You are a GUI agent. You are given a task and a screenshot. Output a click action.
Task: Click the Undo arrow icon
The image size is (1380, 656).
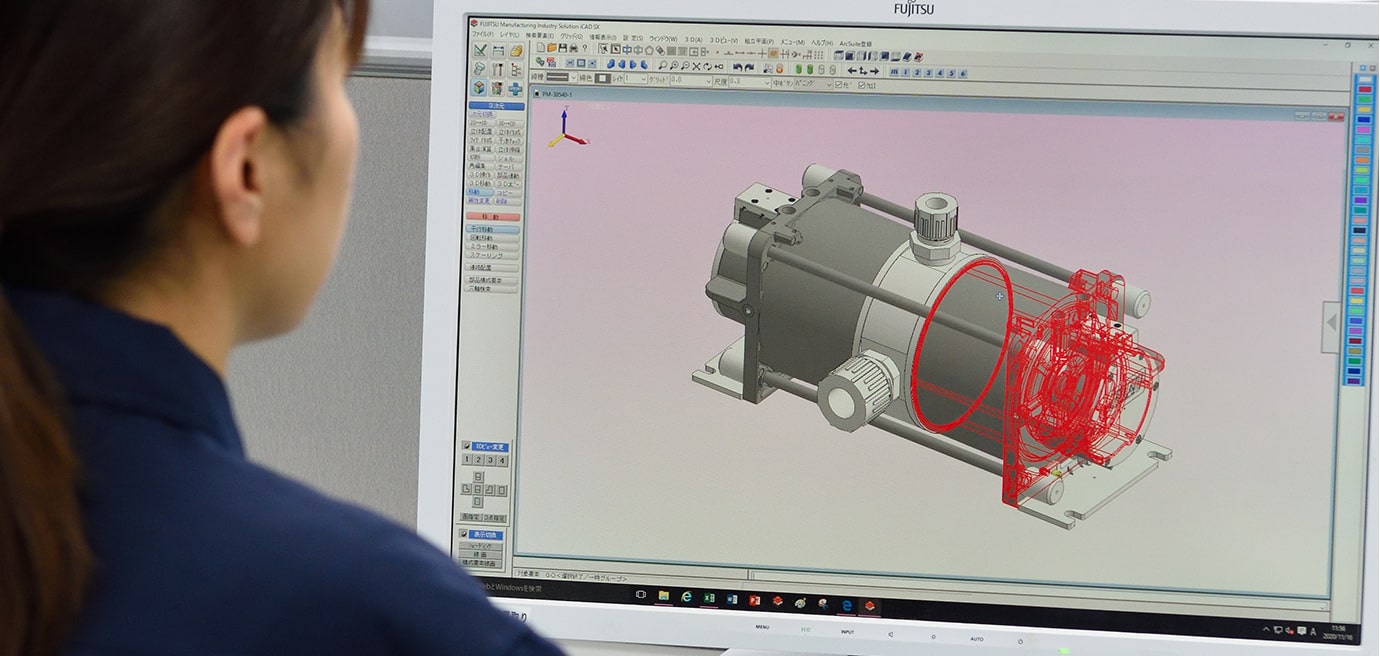pos(738,67)
